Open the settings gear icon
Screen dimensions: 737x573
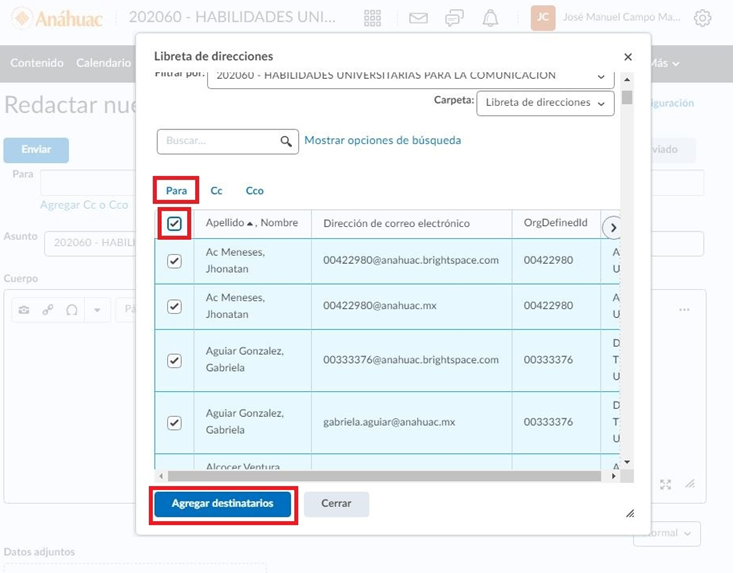point(703,18)
